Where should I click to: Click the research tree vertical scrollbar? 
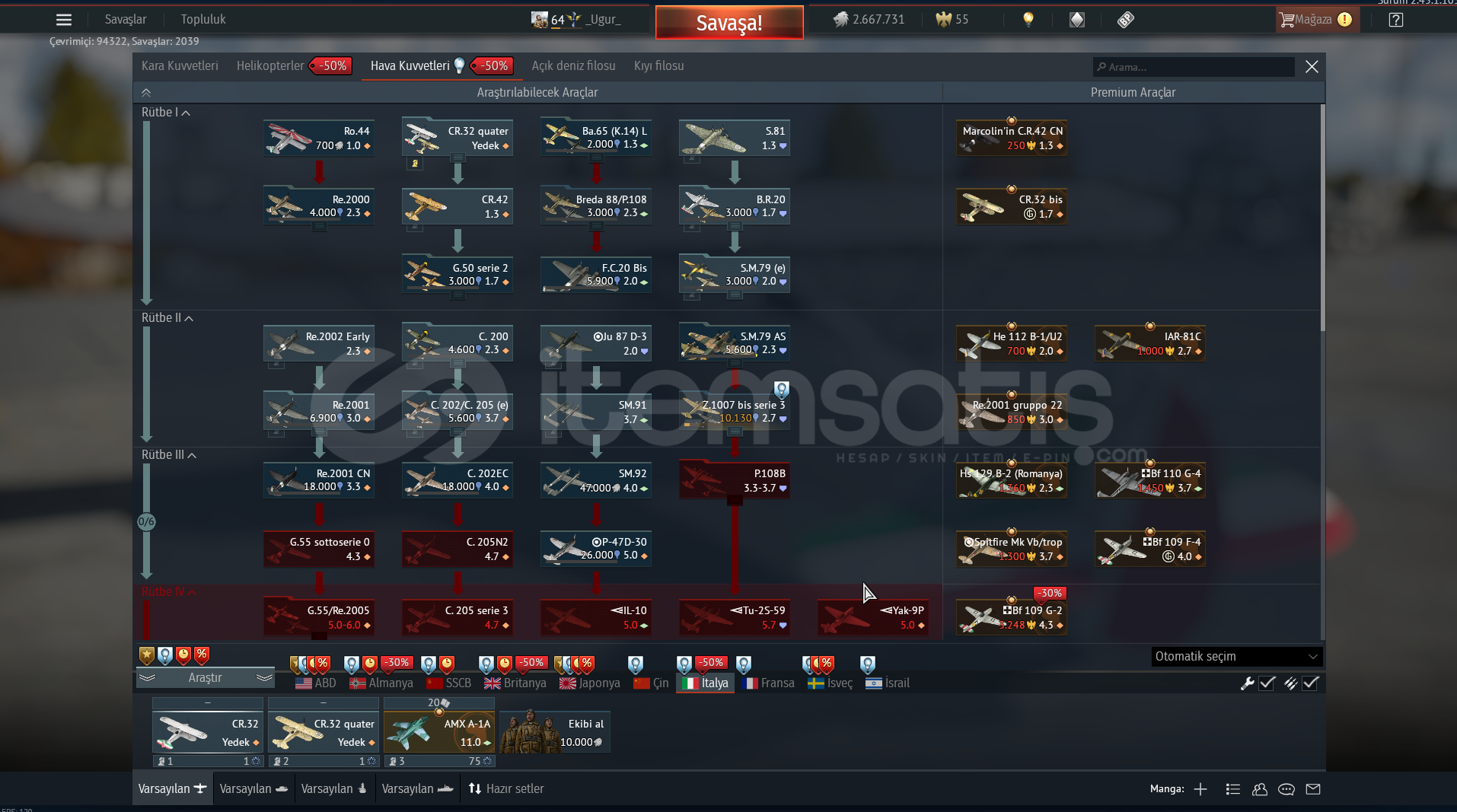(x=1322, y=217)
